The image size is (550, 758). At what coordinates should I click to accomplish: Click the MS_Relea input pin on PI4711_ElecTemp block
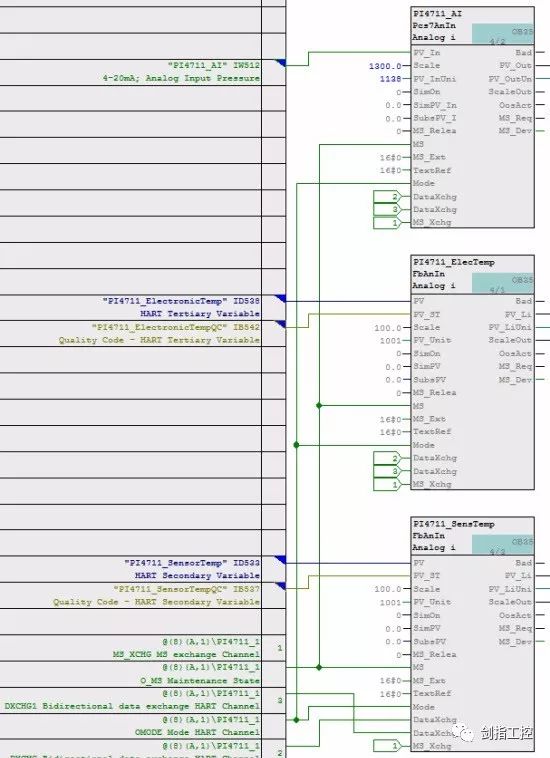coord(434,393)
